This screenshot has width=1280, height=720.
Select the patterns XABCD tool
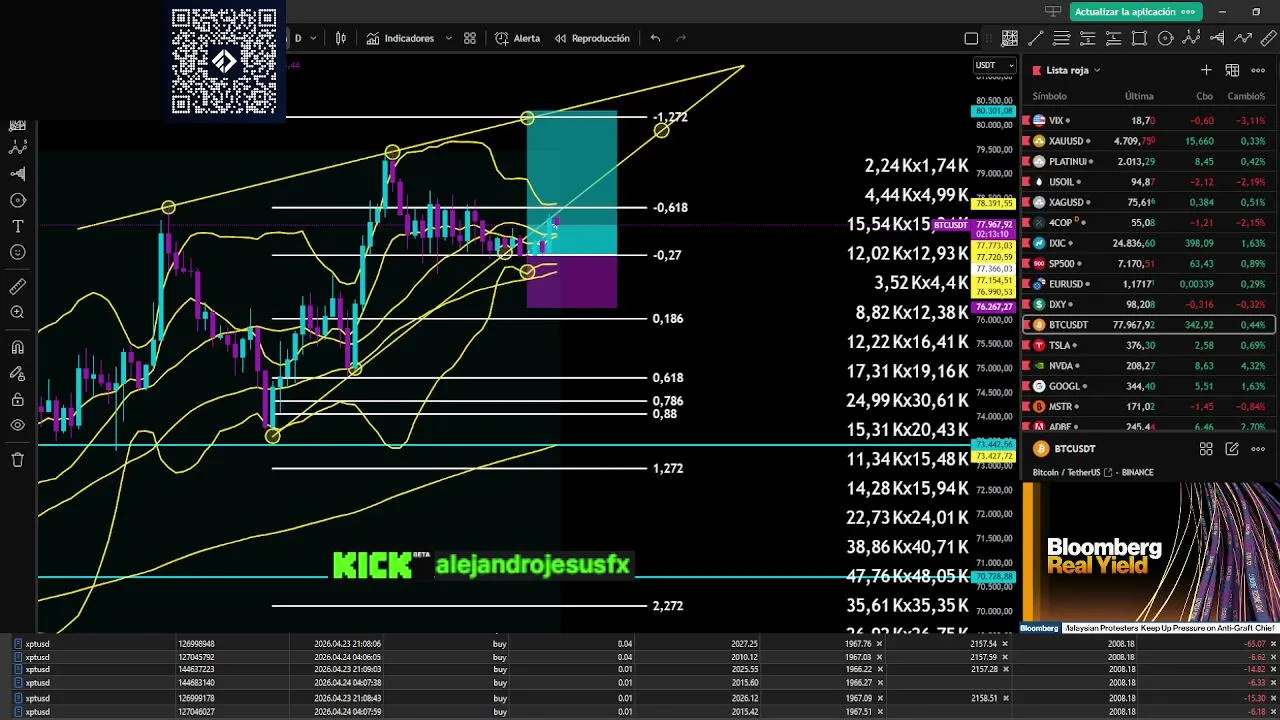pyautogui.click(x=17, y=147)
